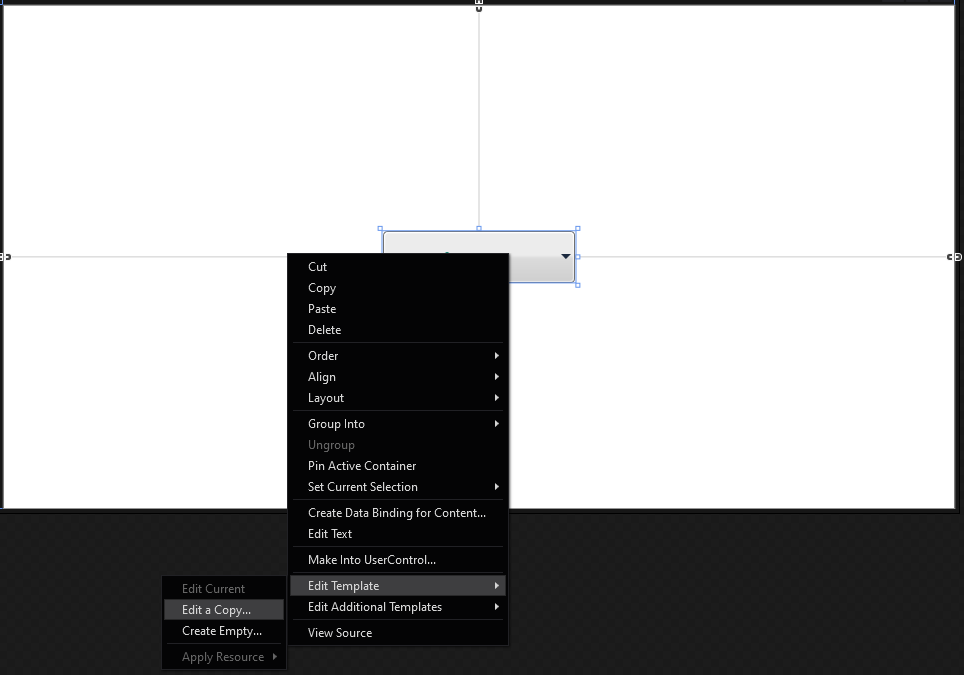Expand the Order submenu arrow
Screen dimensions: 964x675
point(497,355)
